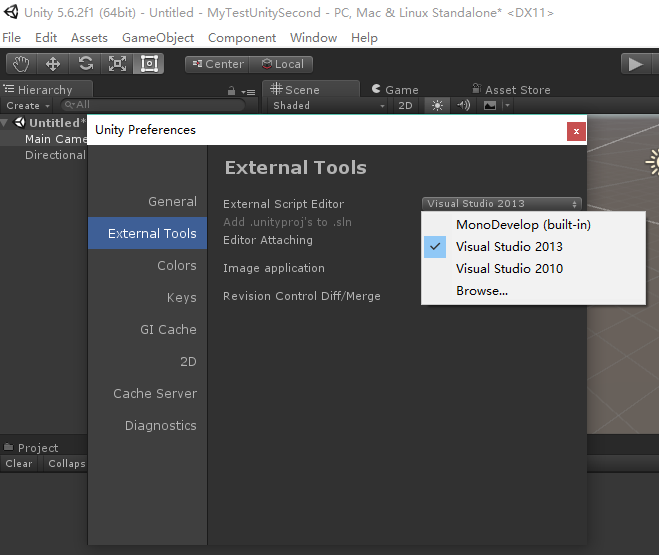Click the Unity logo in title bar
Viewport: 659px width, 555px height.
[x=11, y=12]
